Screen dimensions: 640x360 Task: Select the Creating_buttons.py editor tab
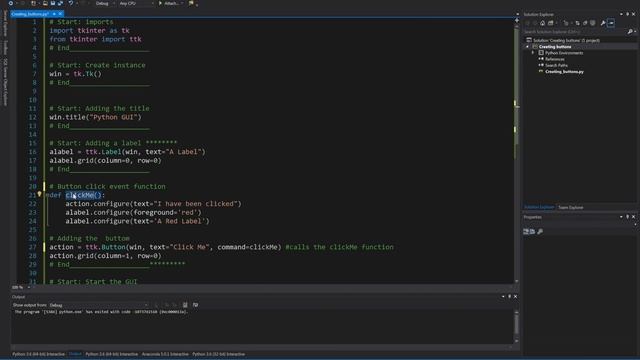(30, 14)
